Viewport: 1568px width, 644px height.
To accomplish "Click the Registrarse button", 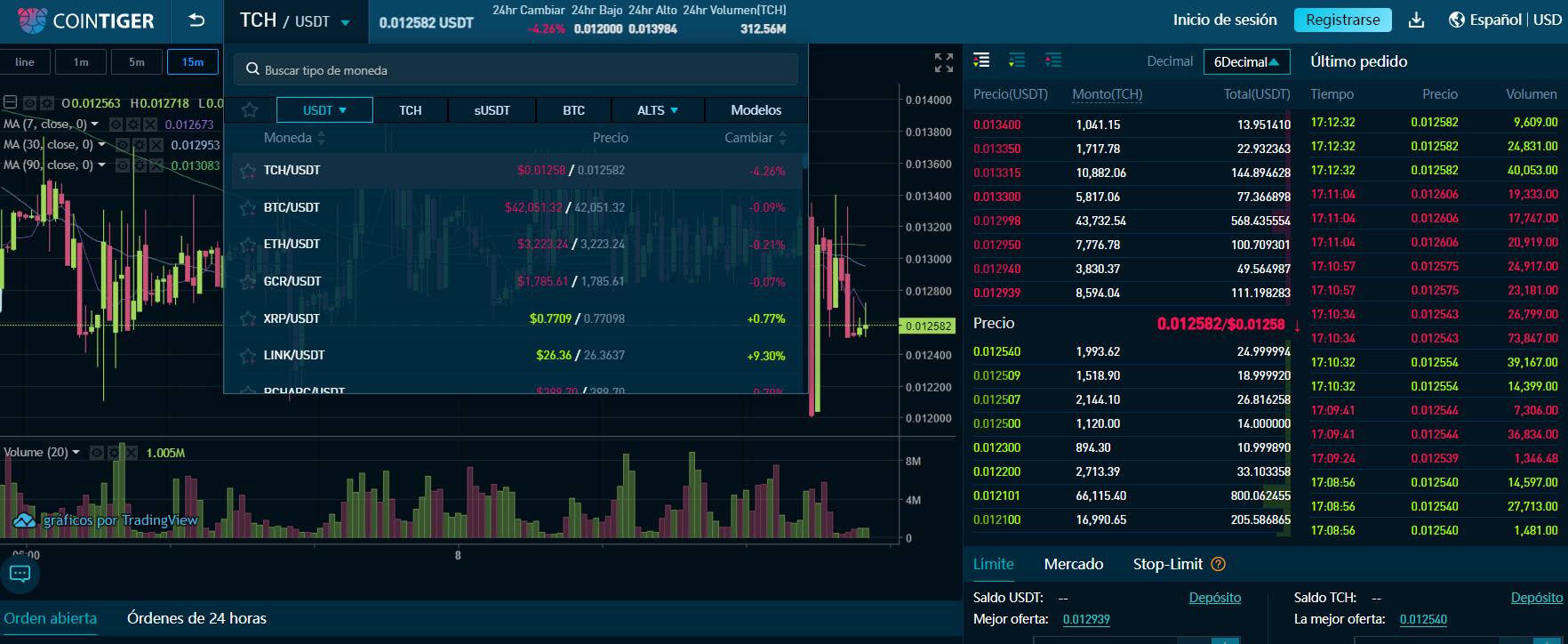I will [1343, 20].
